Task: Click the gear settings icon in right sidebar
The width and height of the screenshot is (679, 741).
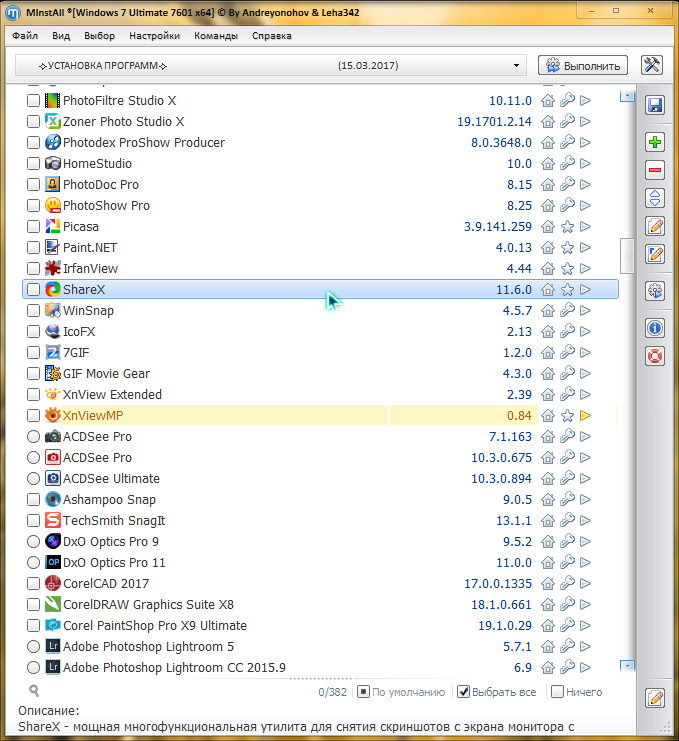Action: coord(655,291)
